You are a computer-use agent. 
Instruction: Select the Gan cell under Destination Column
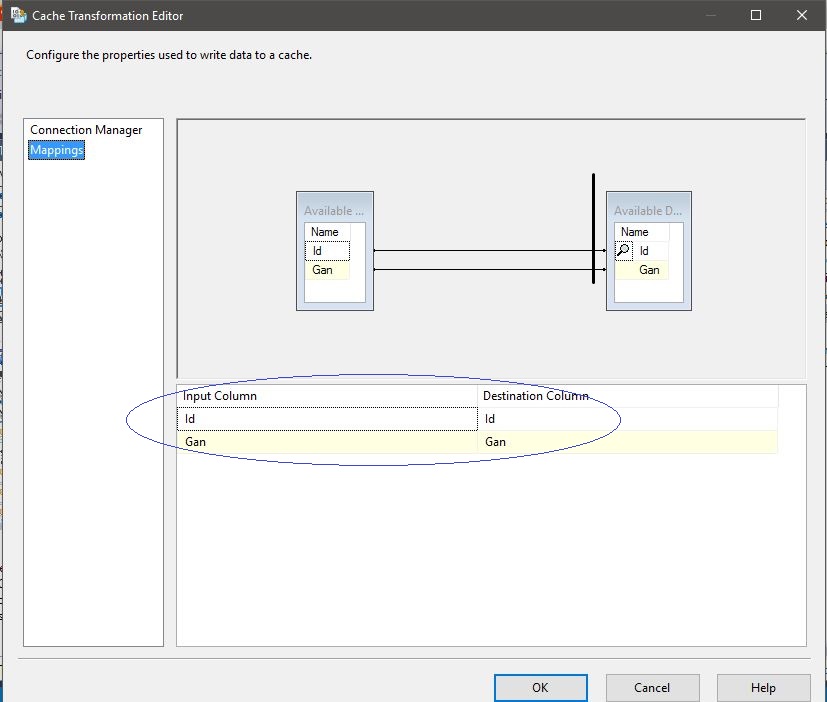point(628,441)
